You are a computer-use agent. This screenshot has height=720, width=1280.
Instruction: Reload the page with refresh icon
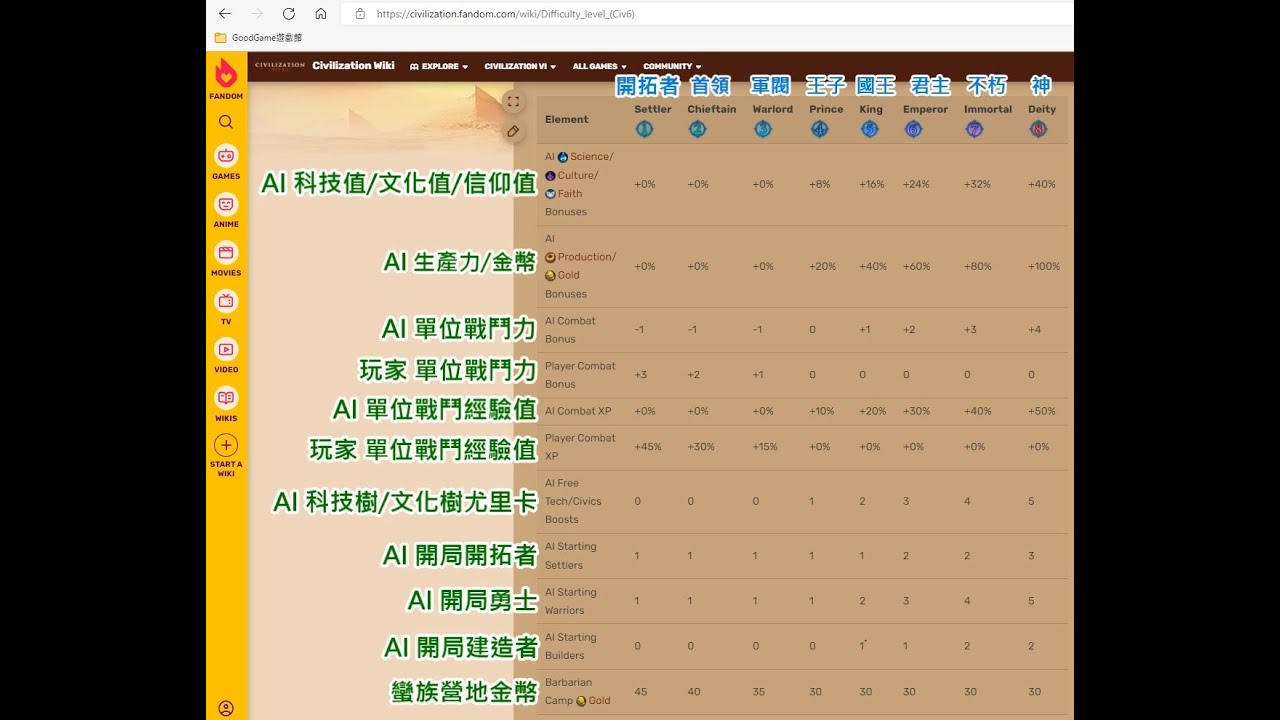tap(288, 14)
